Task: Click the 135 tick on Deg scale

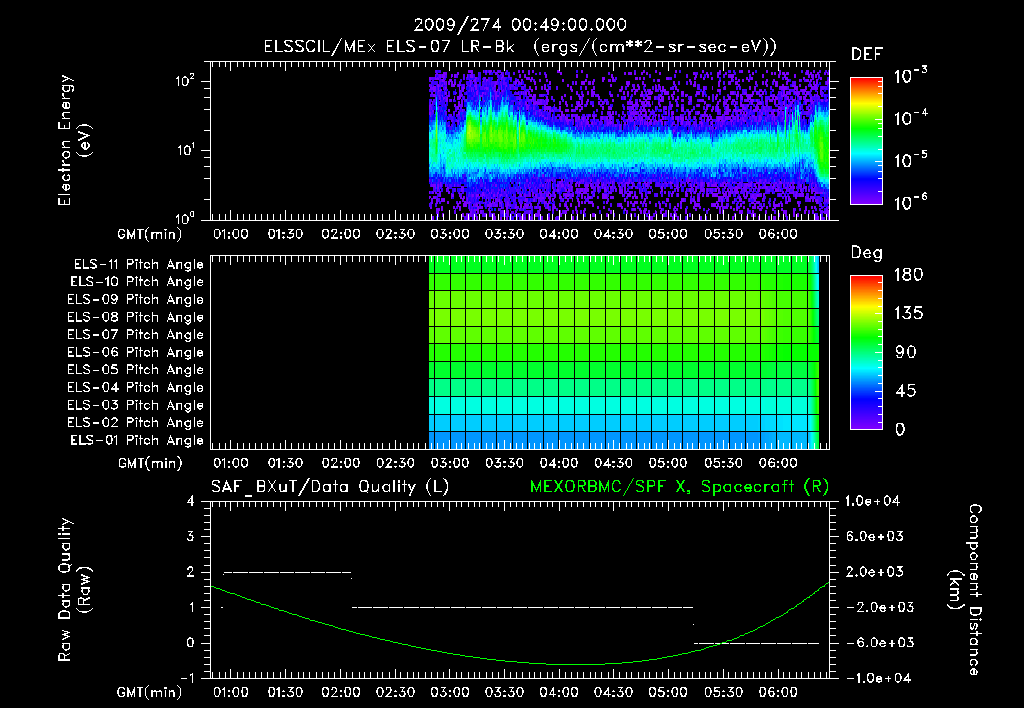Action: pos(908,314)
